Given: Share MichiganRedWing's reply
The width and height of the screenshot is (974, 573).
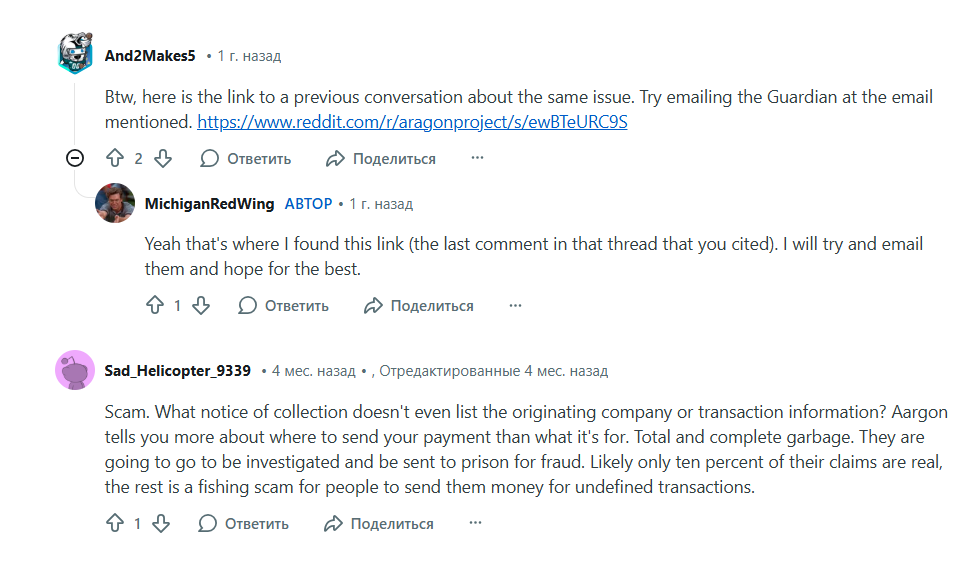Looking at the screenshot, I should [419, 305].
